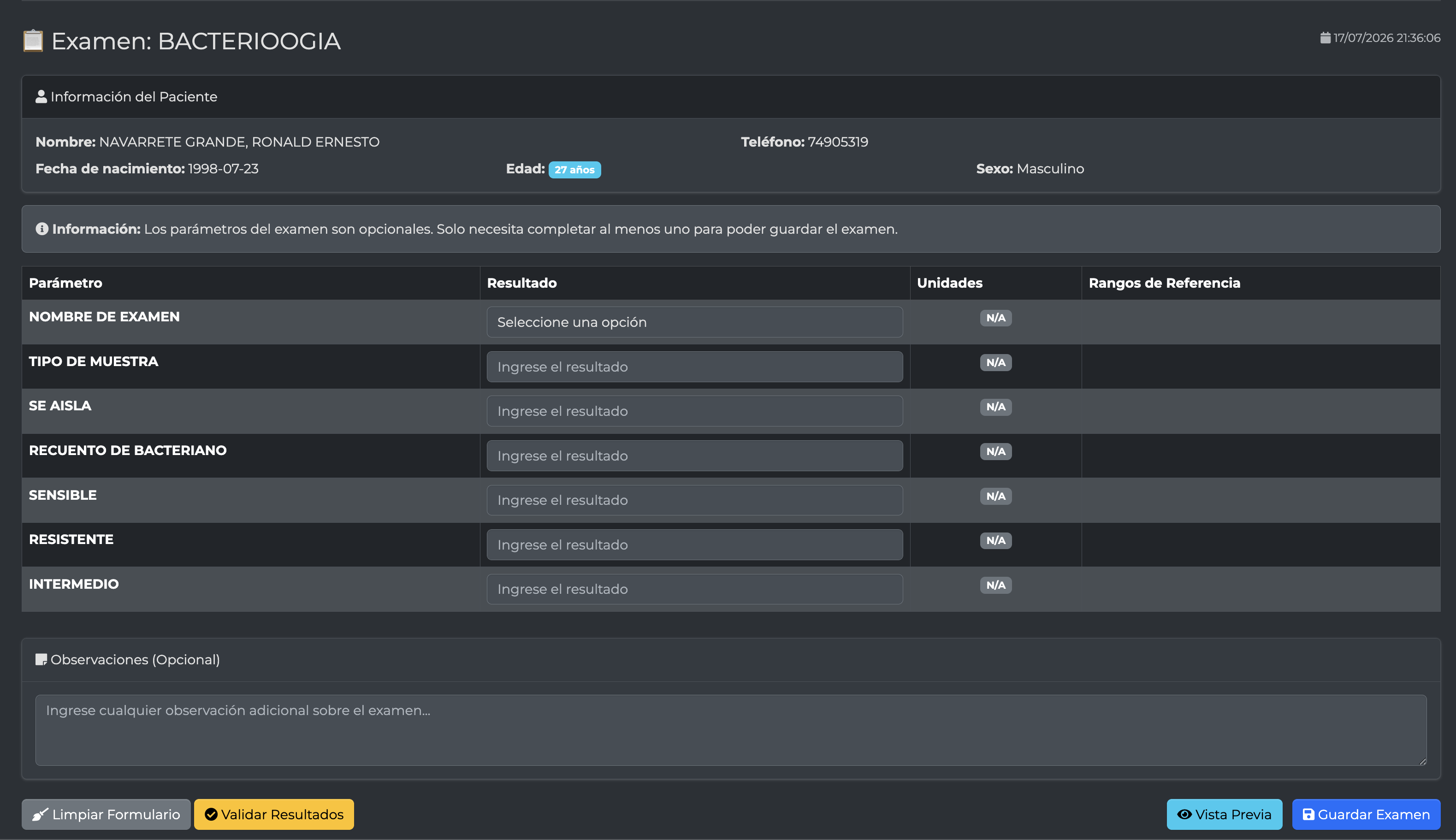
Task: Click the N/A badge in RECUENTO DE BACTERIANO row
Action: pos(996,451)
